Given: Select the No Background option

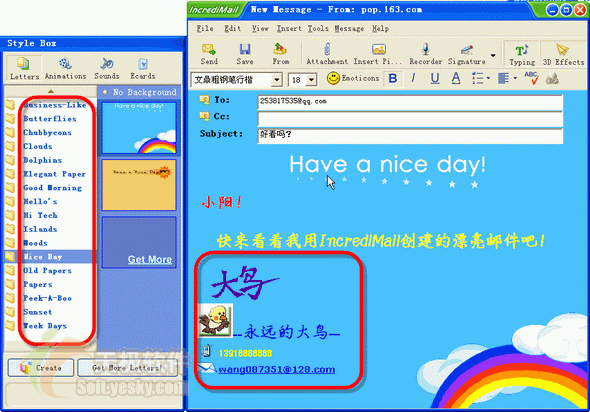Looking at the screenshot, I should point(139,92).
